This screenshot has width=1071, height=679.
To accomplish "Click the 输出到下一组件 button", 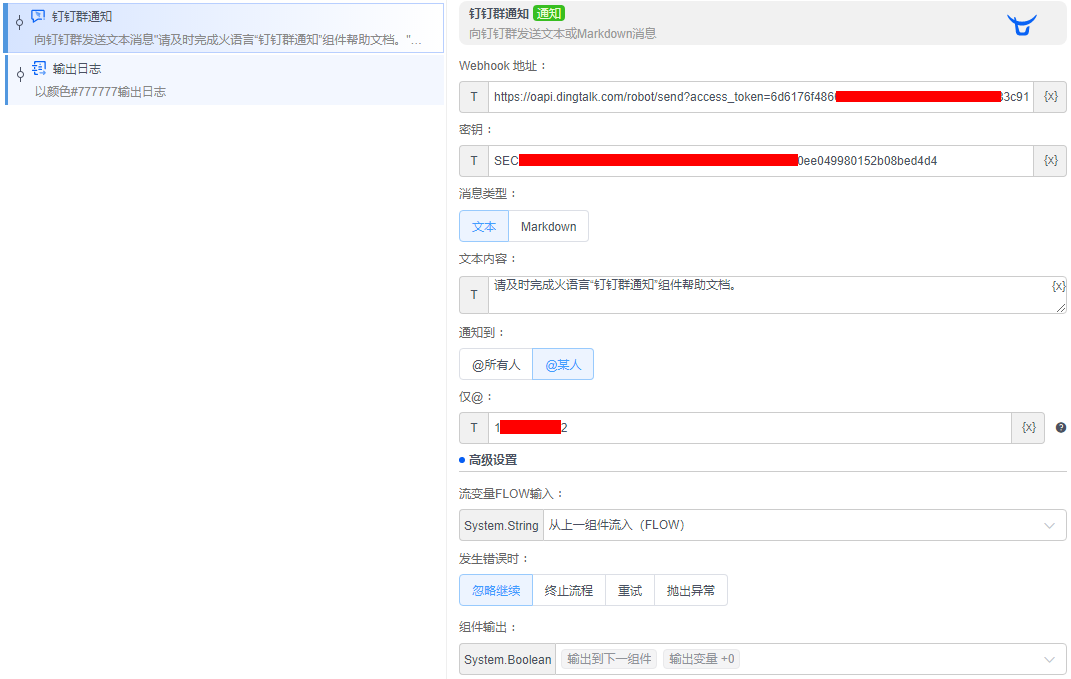I will click(x=608, y=658).
